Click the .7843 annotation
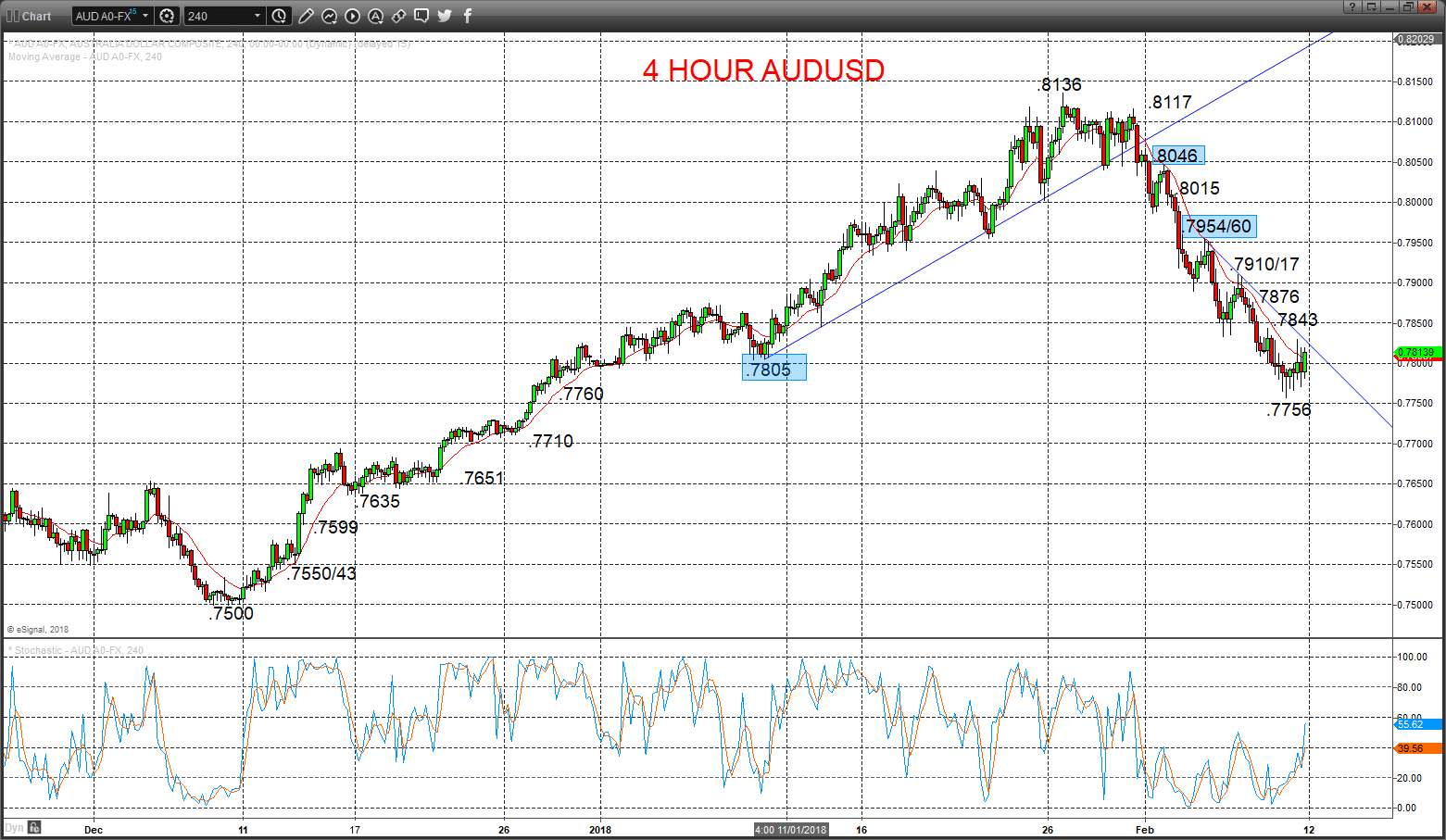Image resolution: width=1446 pixels, height=840 pixels. click(1296, 320)
